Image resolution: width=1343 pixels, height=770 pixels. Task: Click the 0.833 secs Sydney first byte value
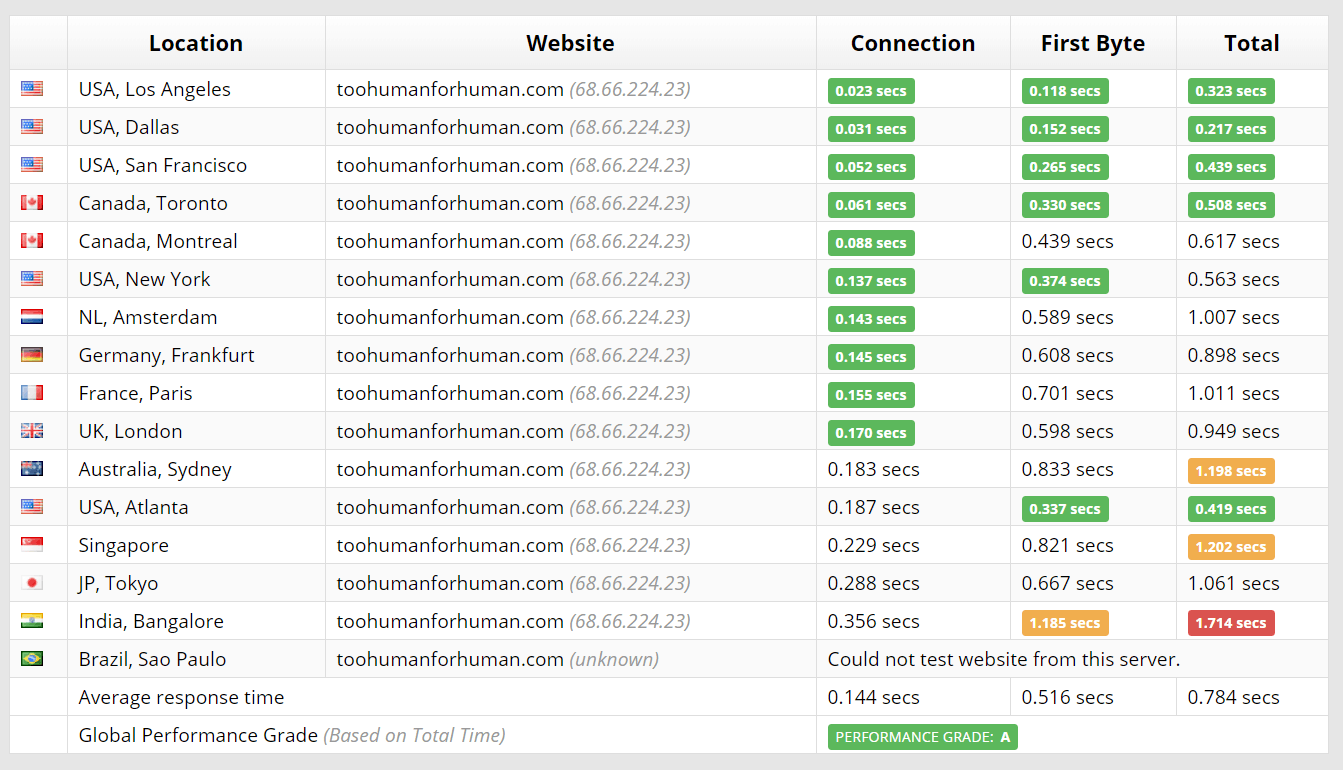[x=1068, y=469]
